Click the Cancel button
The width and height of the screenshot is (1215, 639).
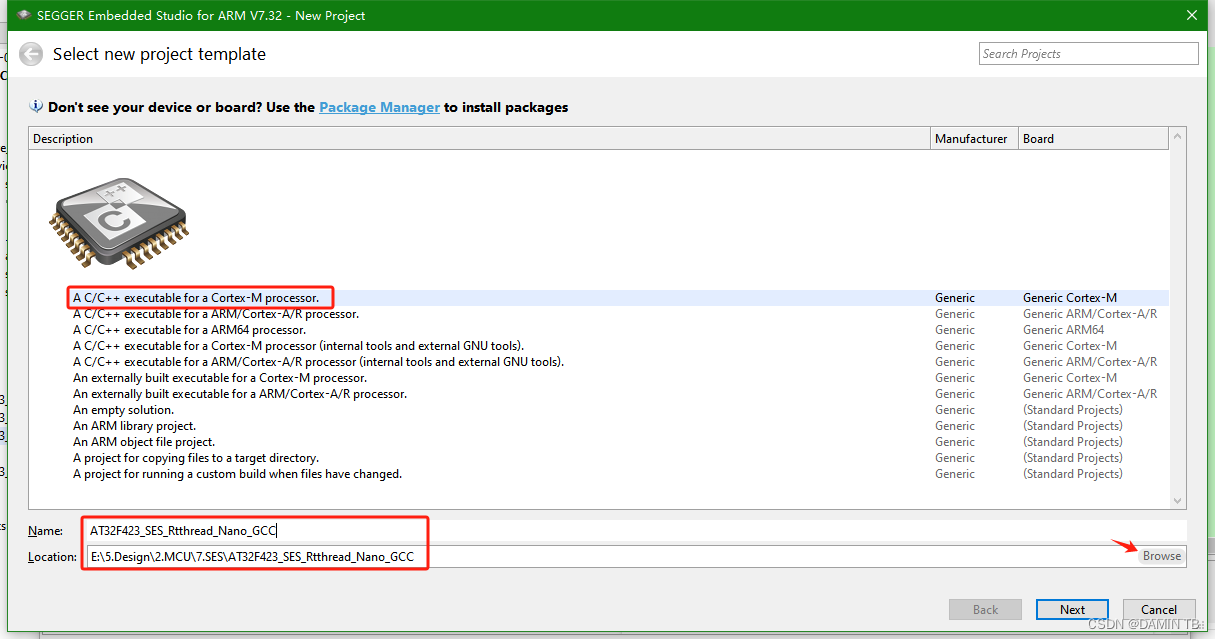pyautogui.click(x=1158, y=609)
